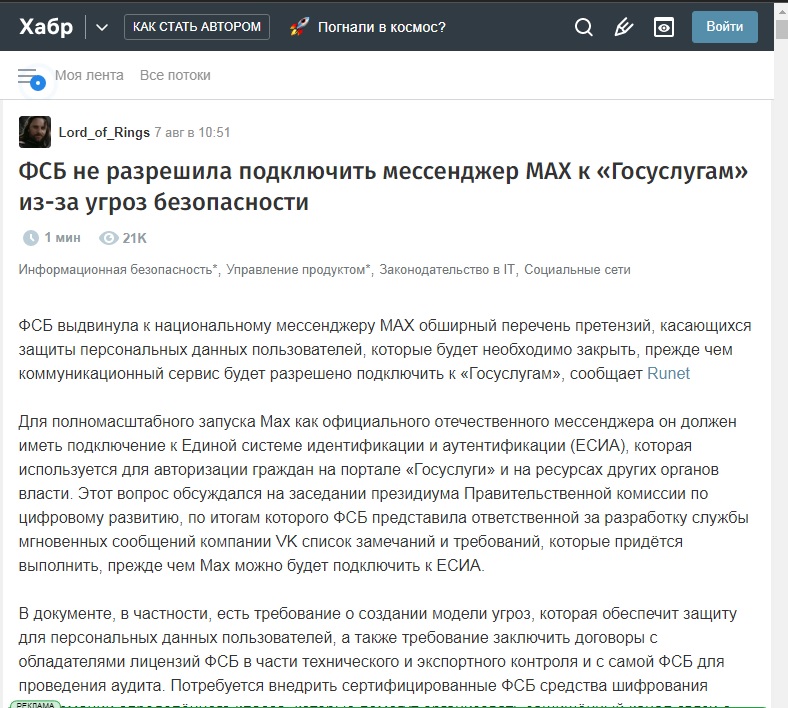This screenshot has width=788, height=708.
Task: Open the Погнали в космос? link
Action: click(x=381, y=27)
